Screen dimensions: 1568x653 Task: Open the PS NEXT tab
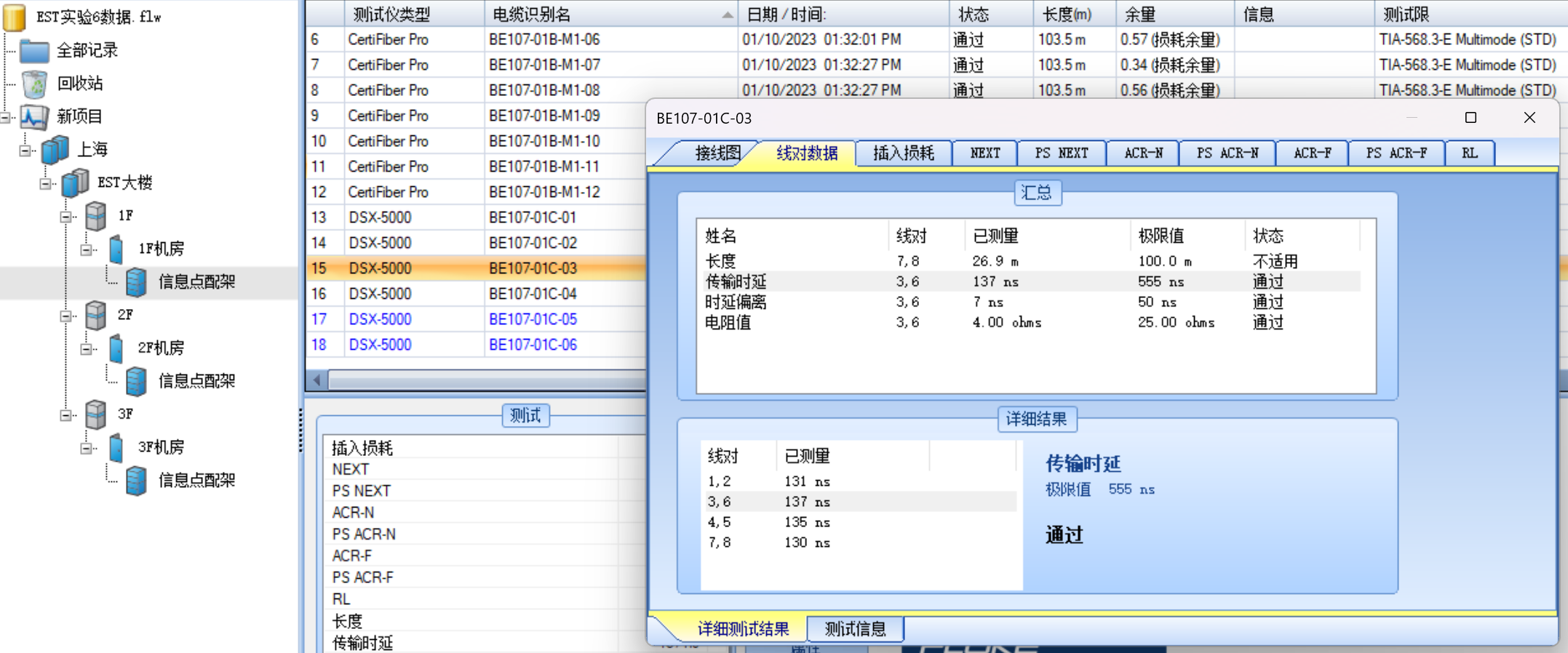click(x=1061, y=153)
